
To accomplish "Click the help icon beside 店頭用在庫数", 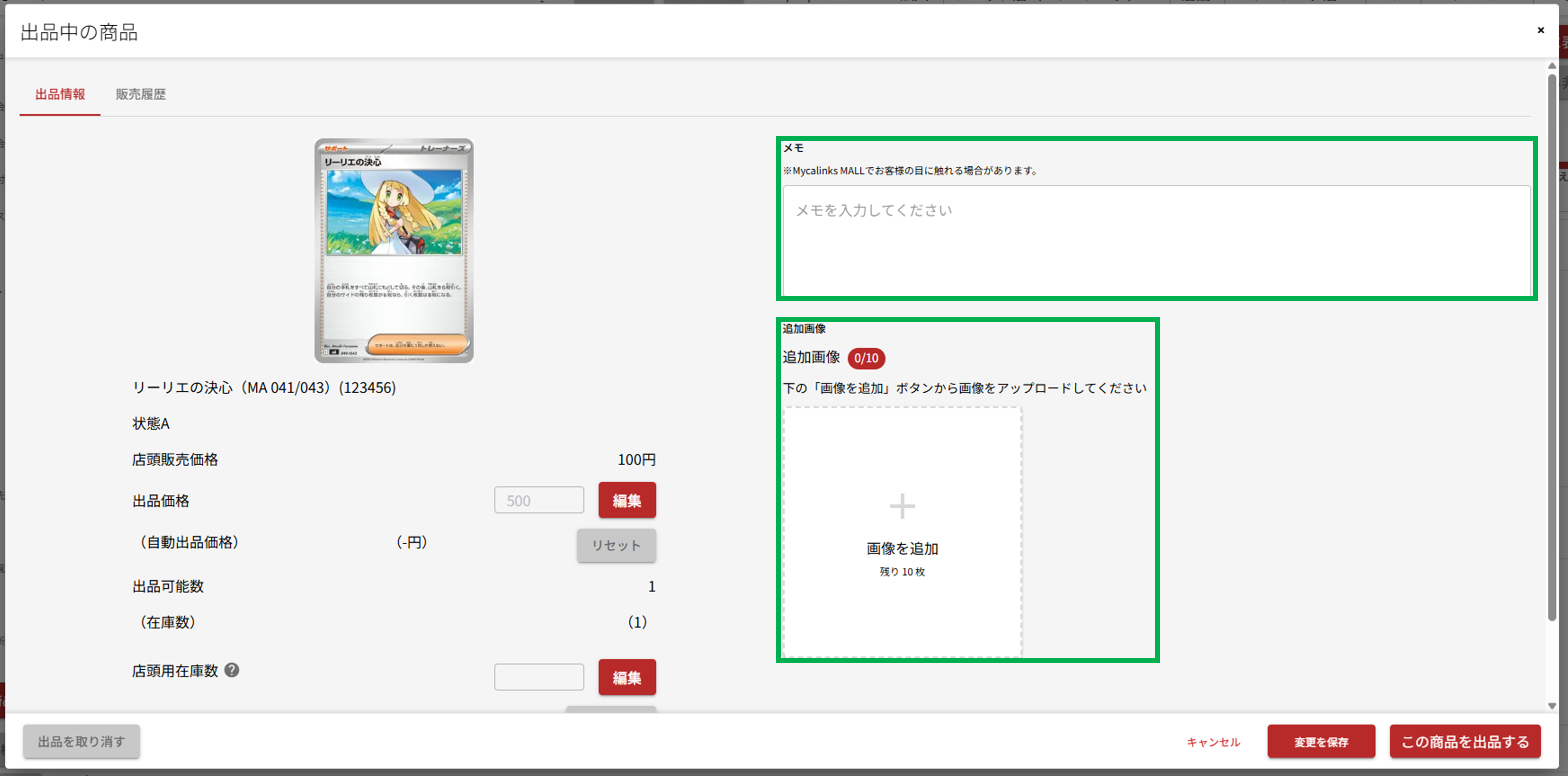I will [x=232, y=670].
